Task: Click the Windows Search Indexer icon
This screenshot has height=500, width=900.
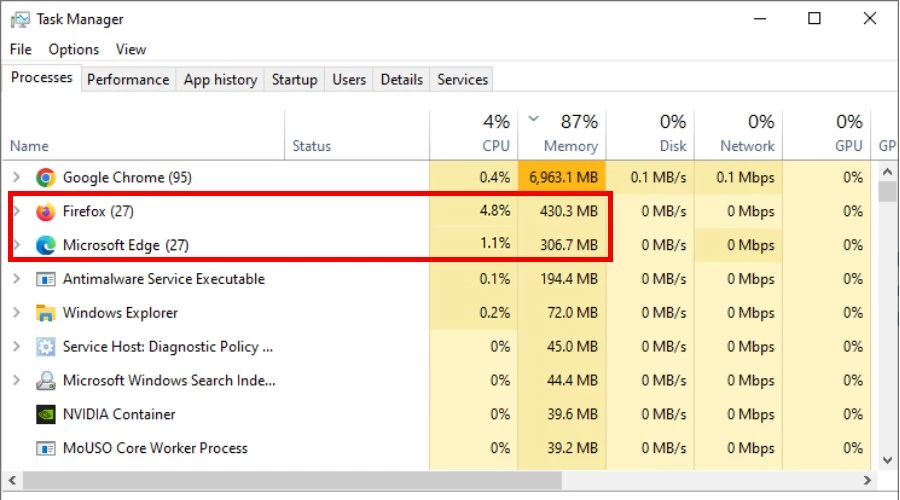Action: click(45, 381)
